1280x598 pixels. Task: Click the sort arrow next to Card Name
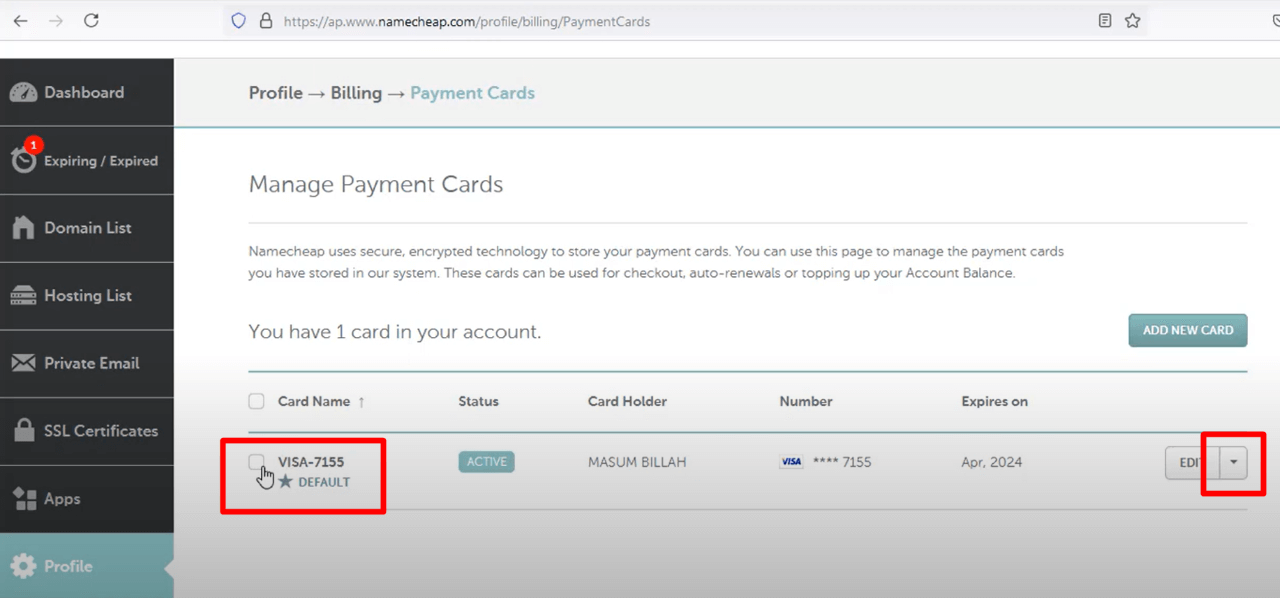click(x=361, y=402)
